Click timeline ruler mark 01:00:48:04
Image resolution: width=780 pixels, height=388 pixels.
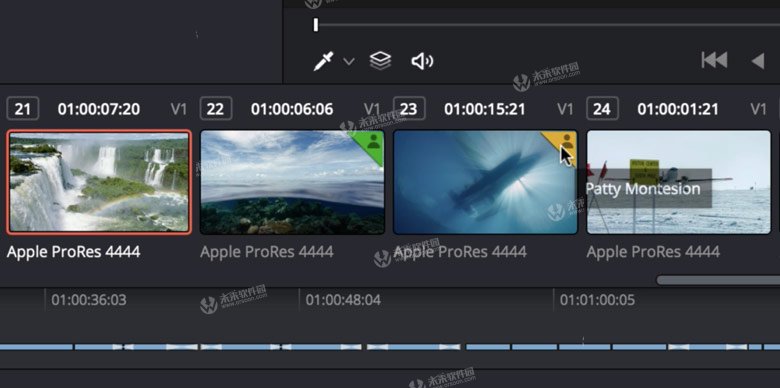(343, 300)
